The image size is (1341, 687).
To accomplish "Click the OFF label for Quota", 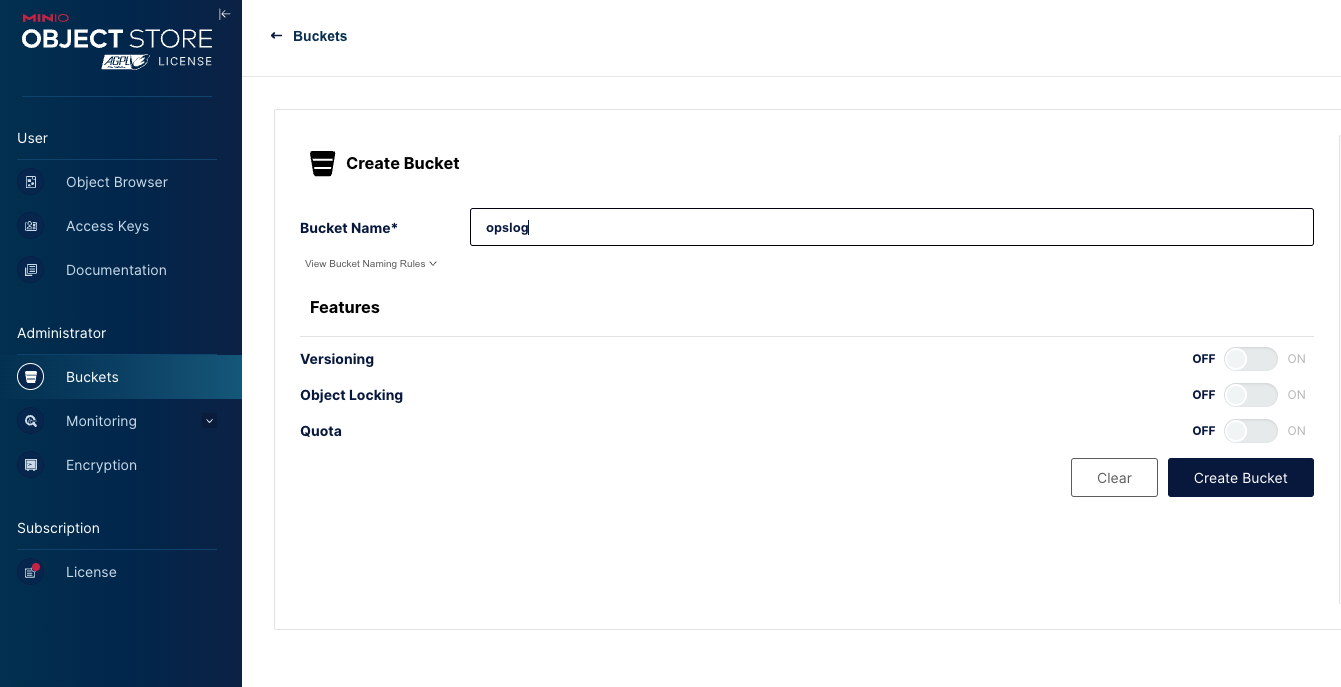I will (1204, 431).
